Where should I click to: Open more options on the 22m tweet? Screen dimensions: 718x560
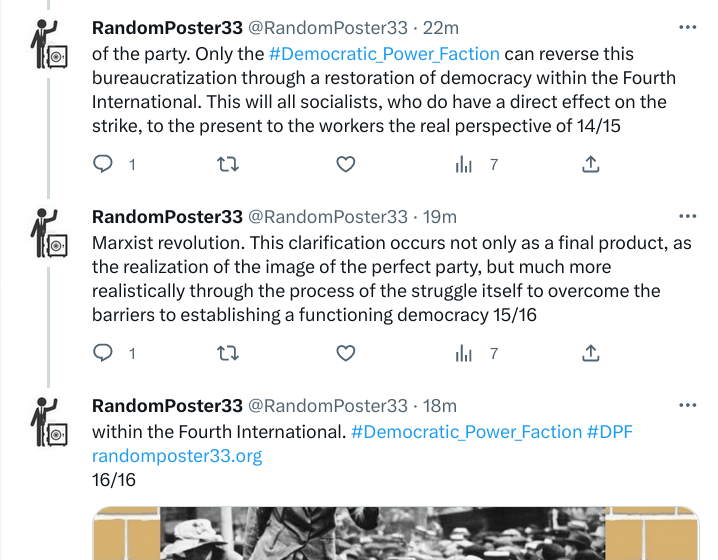click(687, 28)
